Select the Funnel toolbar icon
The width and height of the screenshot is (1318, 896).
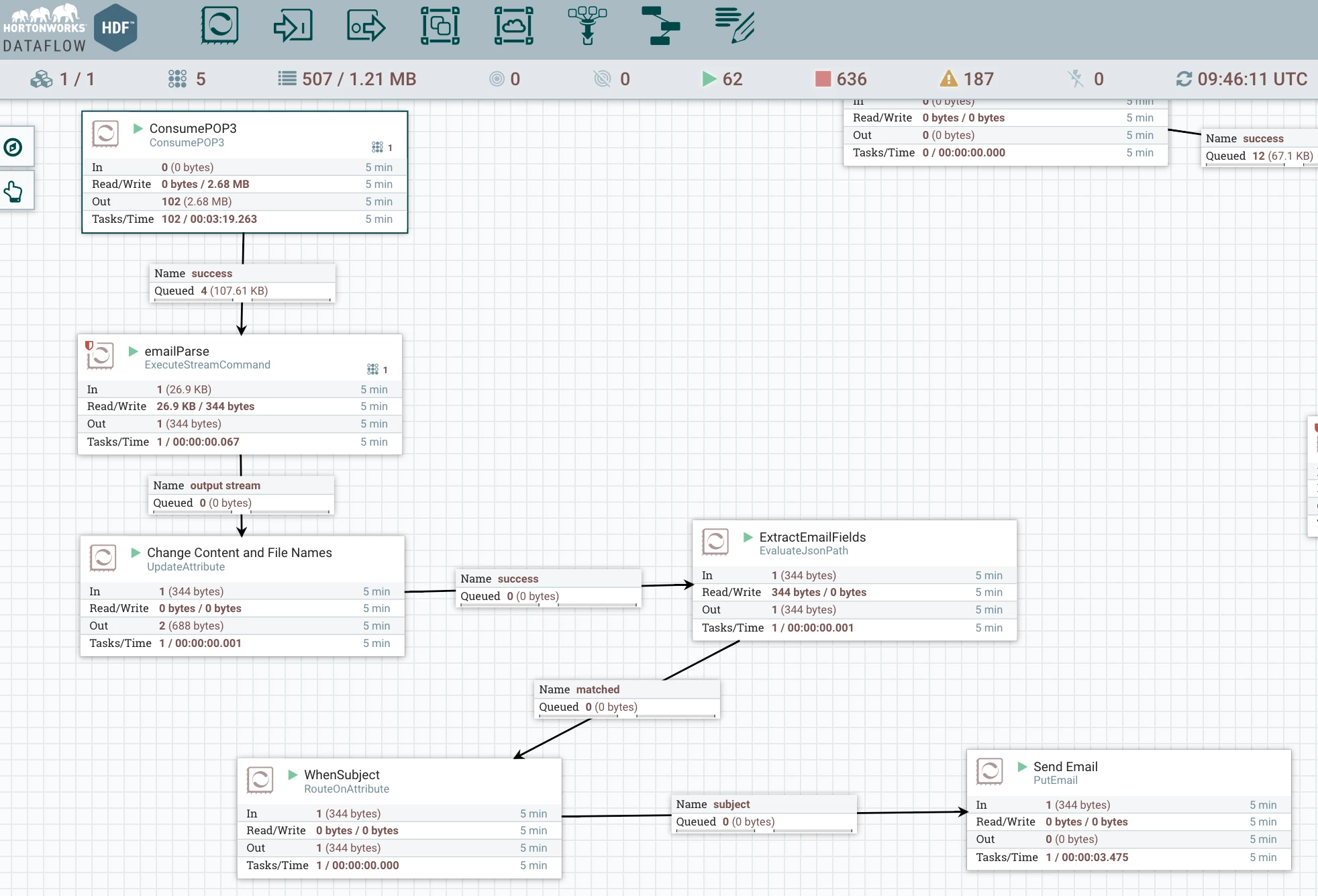point(587,26)
